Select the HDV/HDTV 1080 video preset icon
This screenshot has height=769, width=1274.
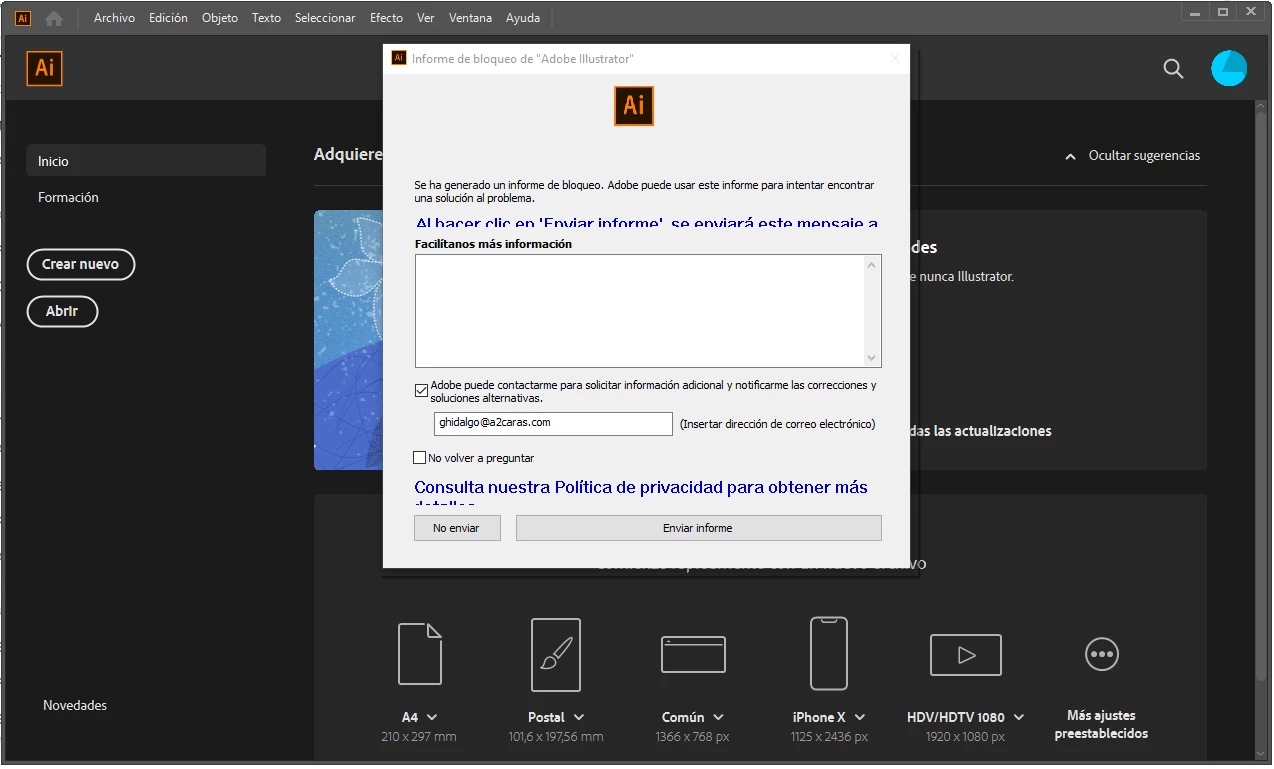965,655
